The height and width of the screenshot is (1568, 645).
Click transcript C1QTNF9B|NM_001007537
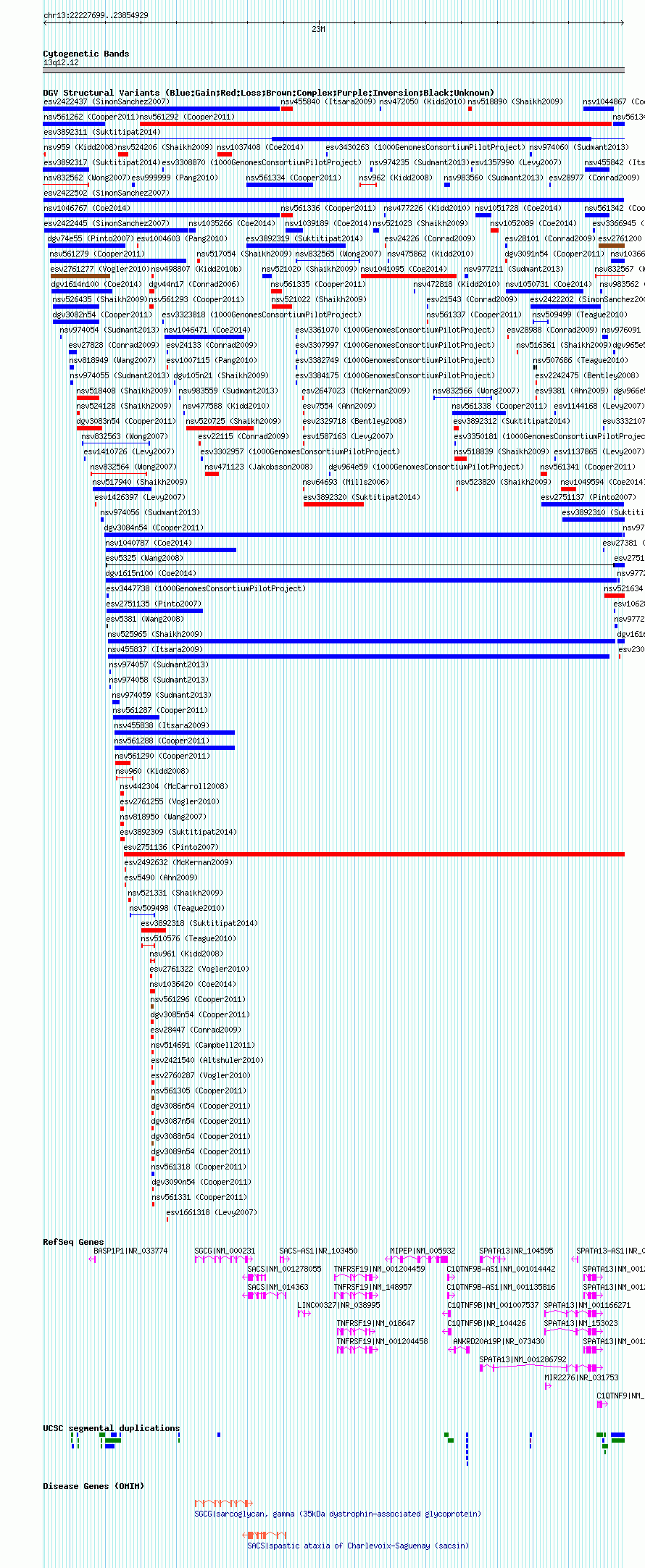[493, 1305]
